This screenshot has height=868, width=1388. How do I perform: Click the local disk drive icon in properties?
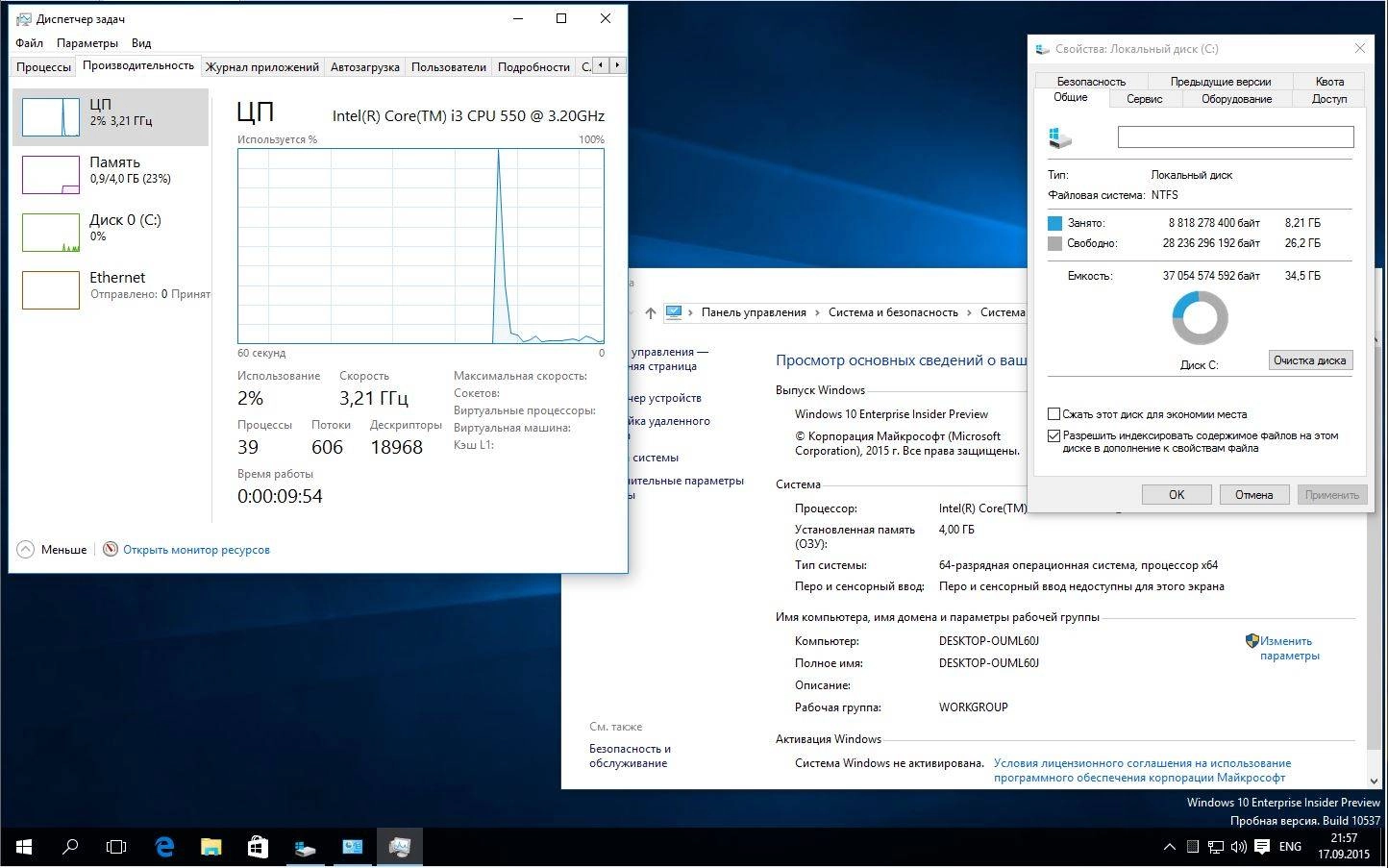tap(1060, 137)
